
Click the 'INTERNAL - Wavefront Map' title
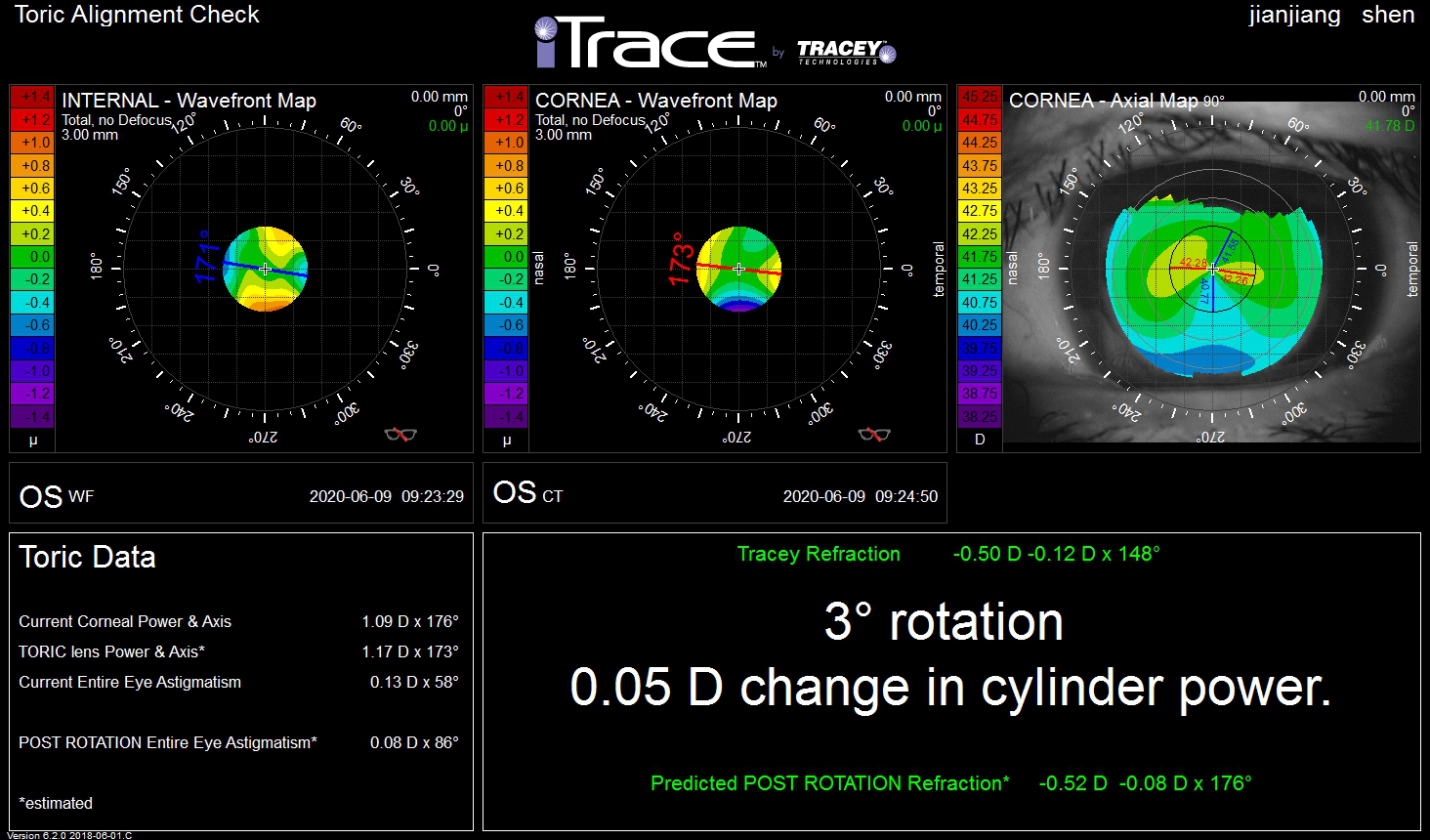(189, 101)
